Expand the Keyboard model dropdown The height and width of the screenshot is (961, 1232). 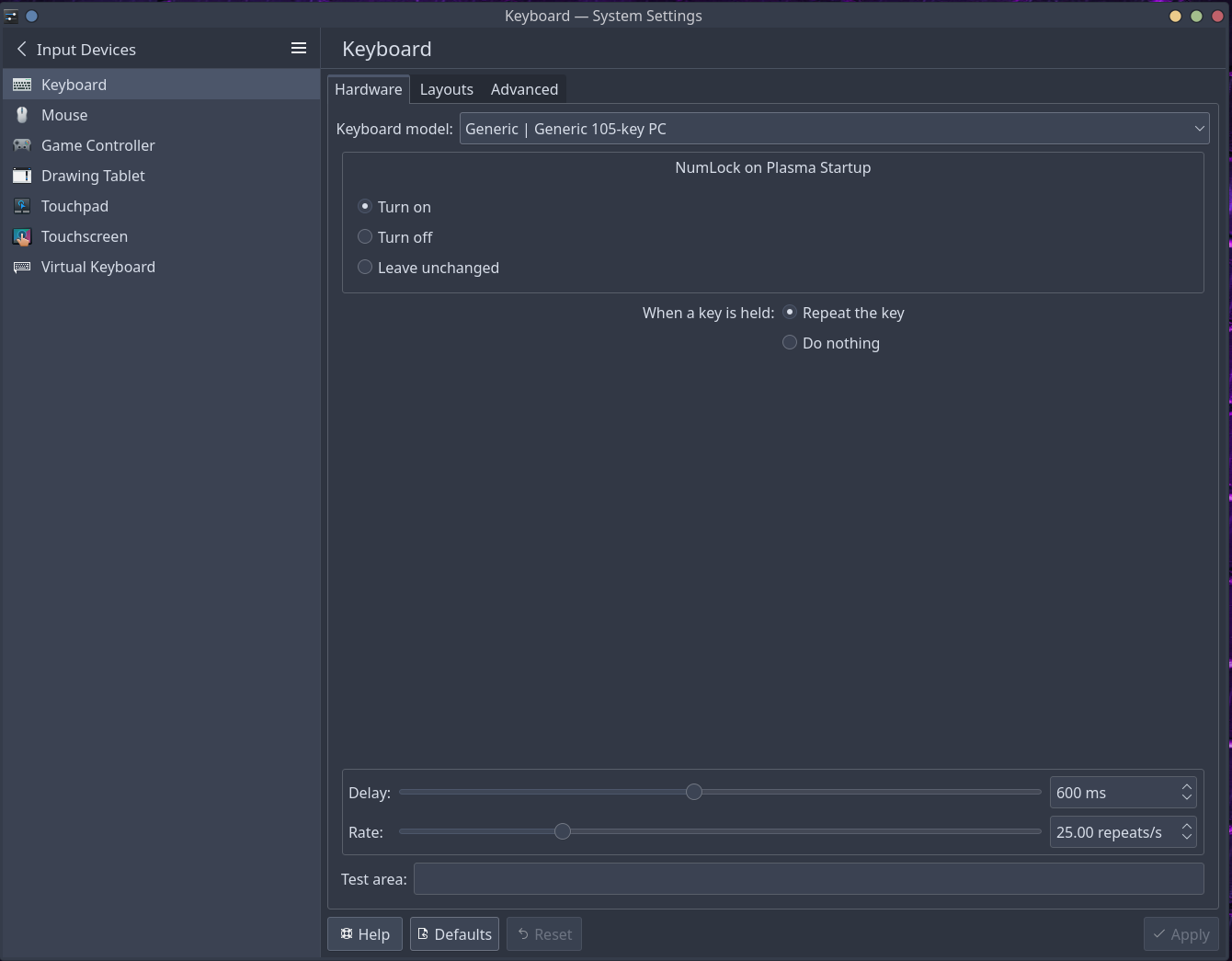834,129
